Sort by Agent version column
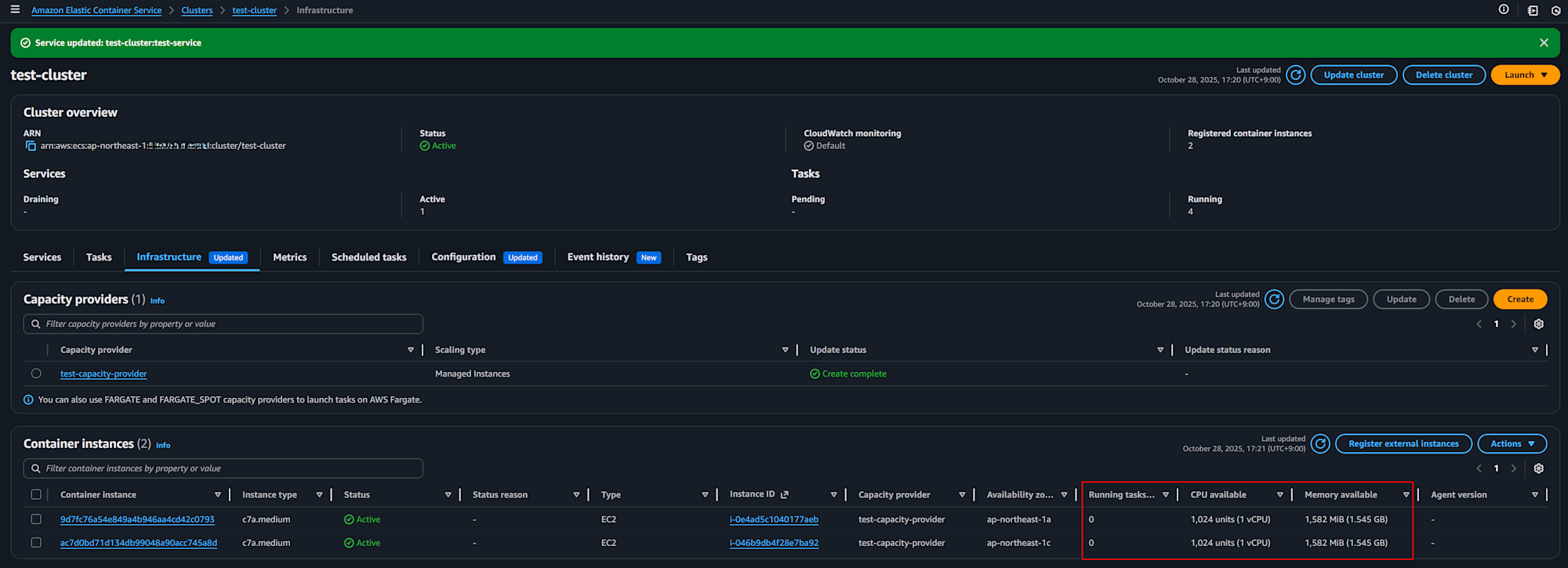 [x=1534, y=494]
